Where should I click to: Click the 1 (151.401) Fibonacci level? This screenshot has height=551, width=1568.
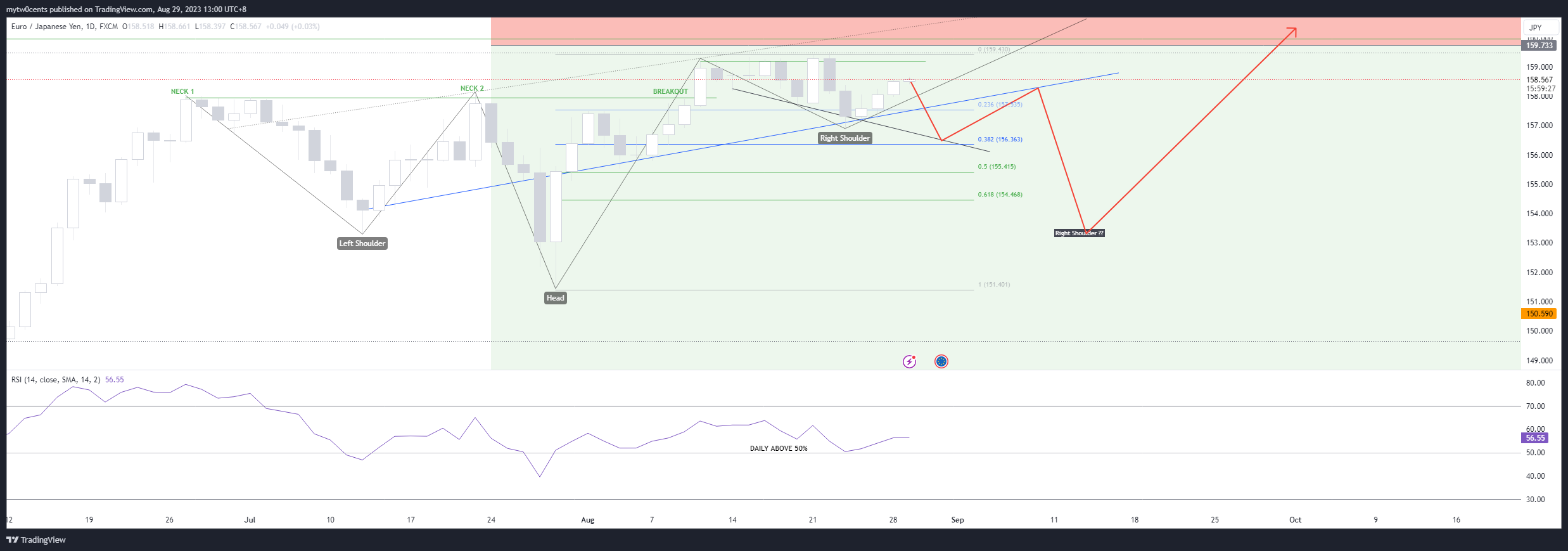point(994,285)
